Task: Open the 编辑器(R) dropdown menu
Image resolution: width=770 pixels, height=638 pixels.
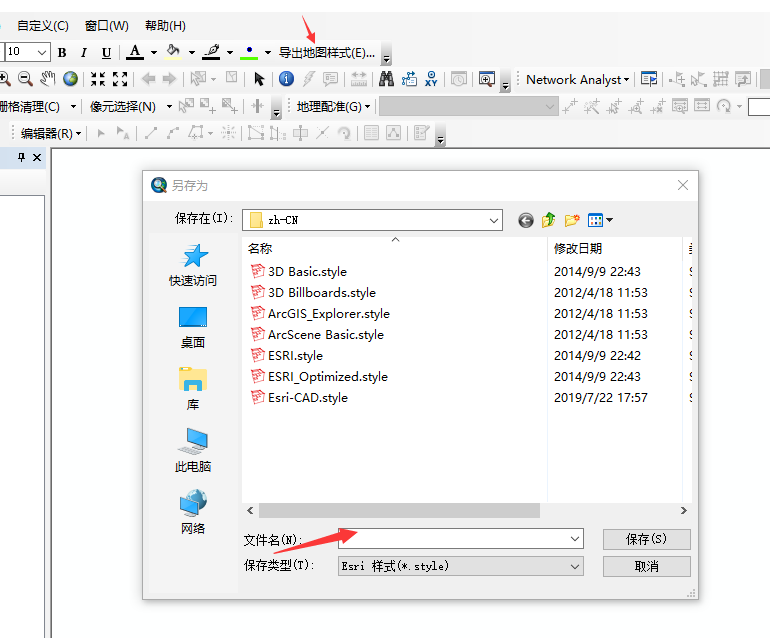Action: tap(51, 133)
